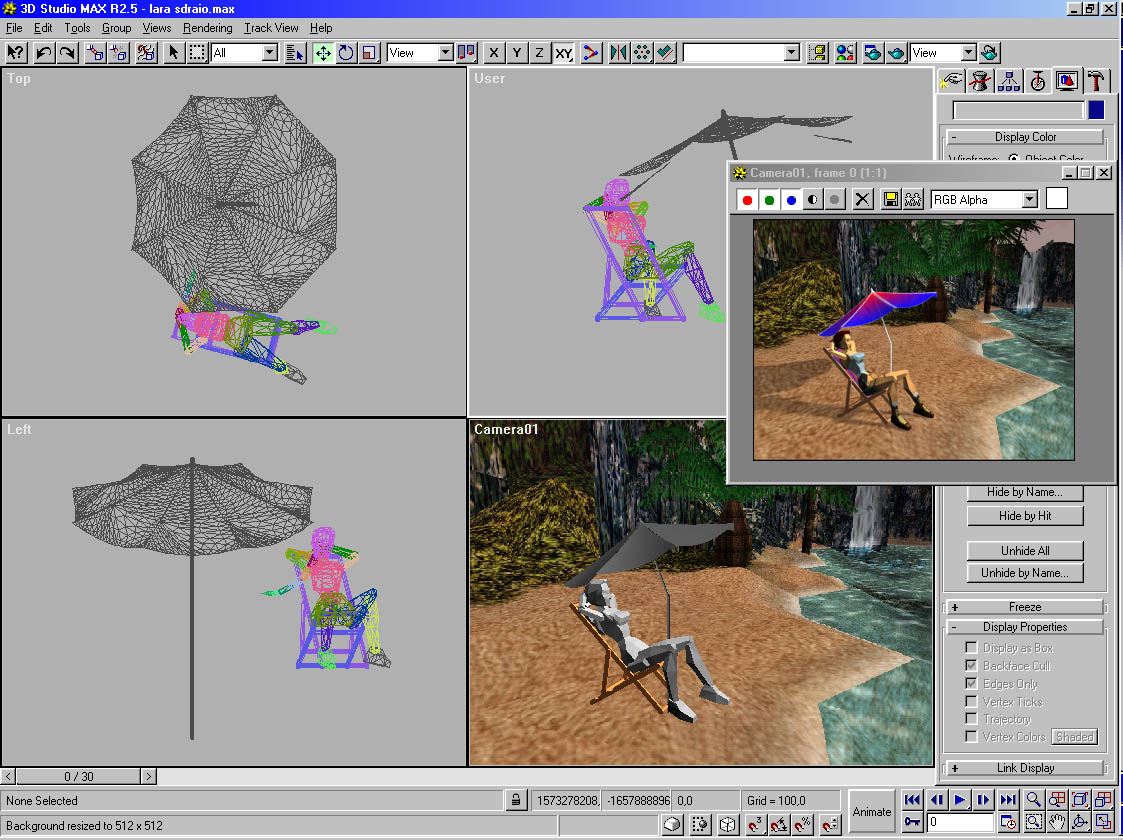Expand the Freeze rollout

[1025, 607]
